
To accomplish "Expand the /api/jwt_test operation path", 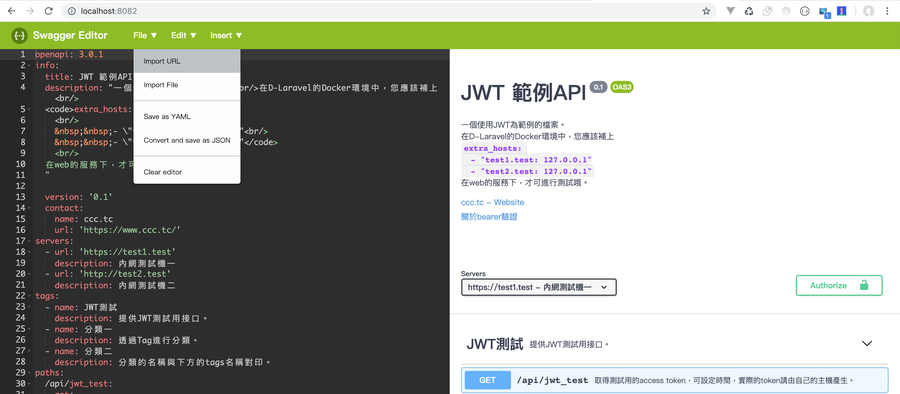I will pos(552,380).
